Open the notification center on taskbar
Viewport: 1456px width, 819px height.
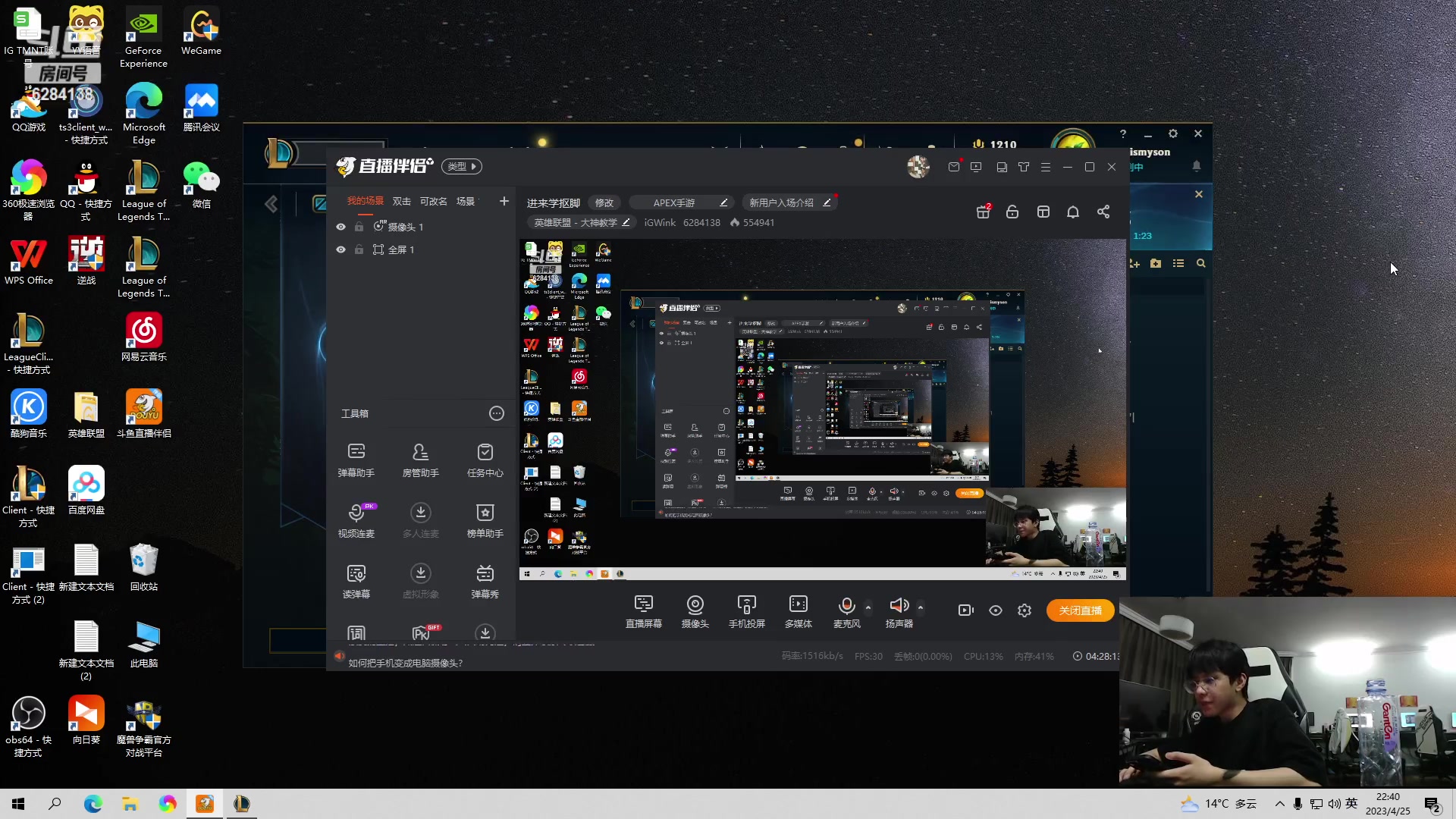pyautogui.click(x=1433, y=805)
